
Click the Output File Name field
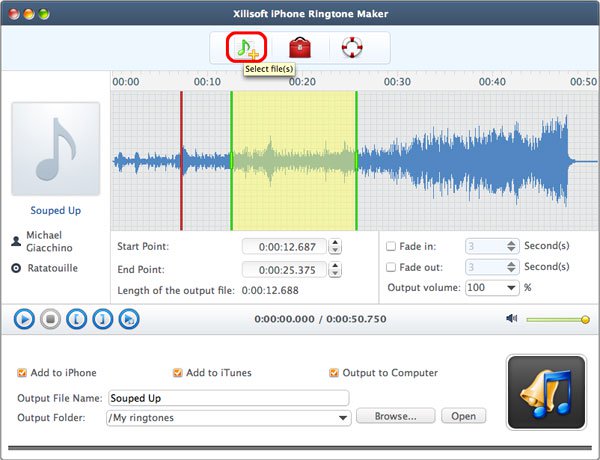pos(228,397)
